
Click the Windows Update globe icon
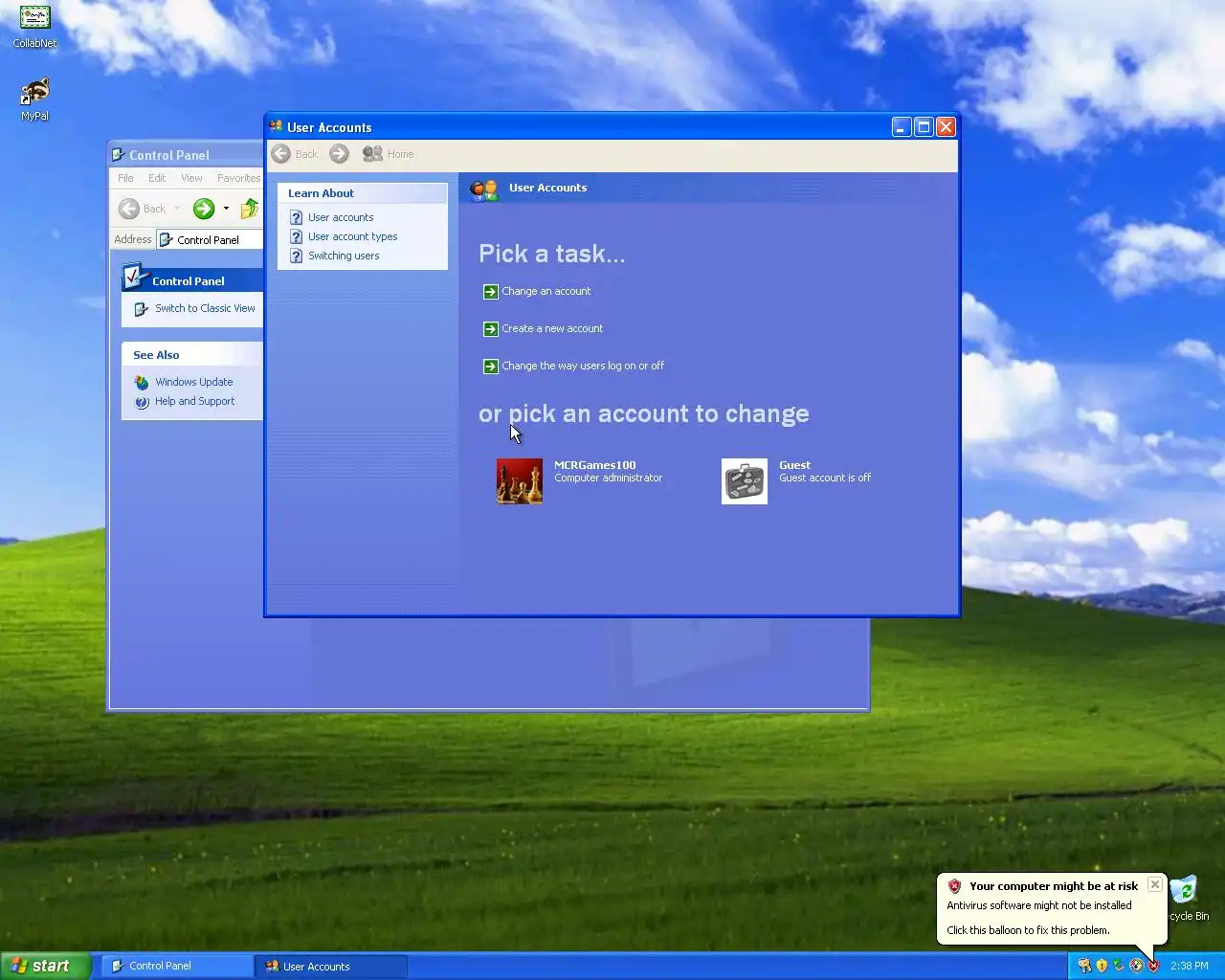142,382
